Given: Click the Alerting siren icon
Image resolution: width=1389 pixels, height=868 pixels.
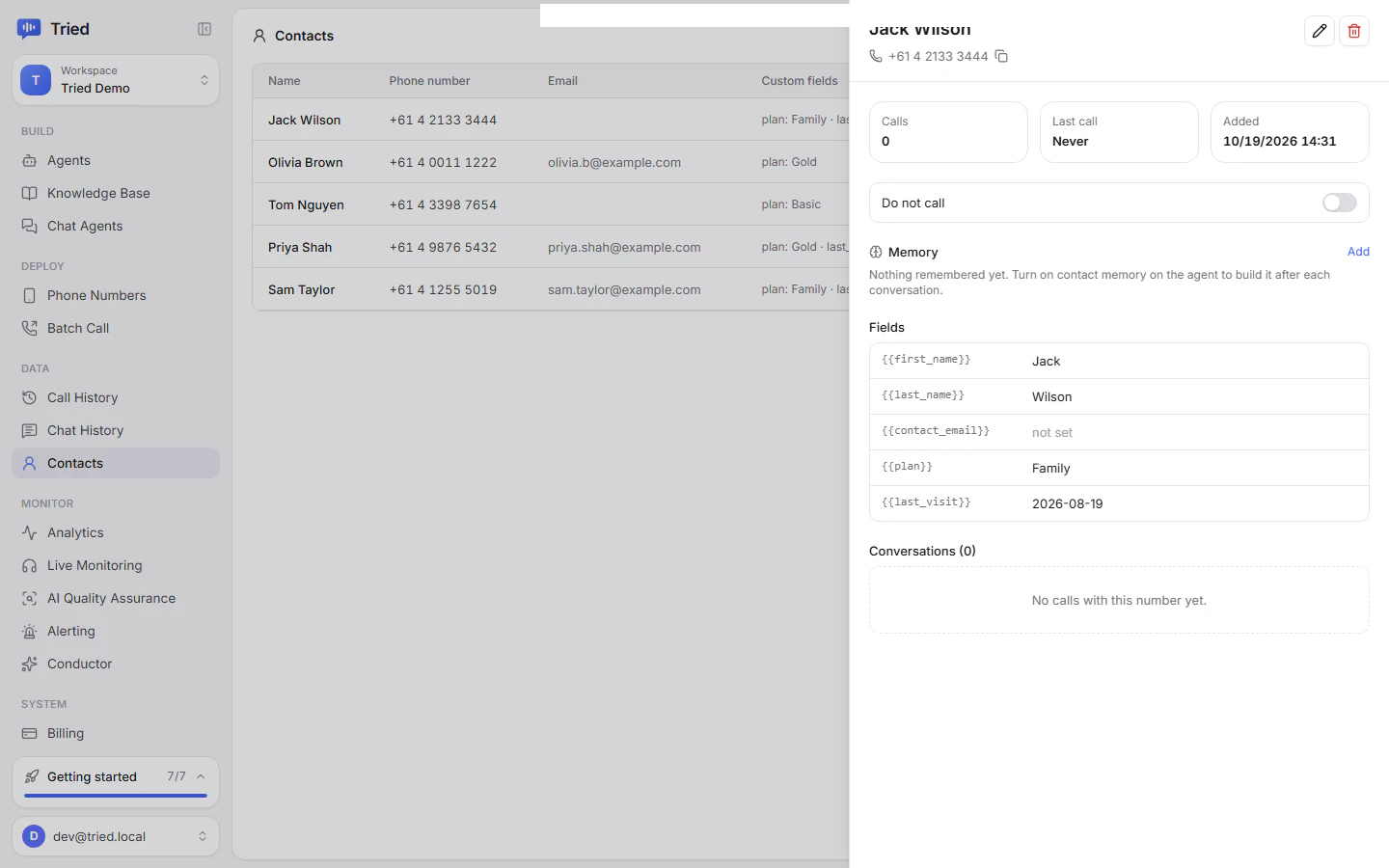Looking at the screenshot, I should (30, 631).
